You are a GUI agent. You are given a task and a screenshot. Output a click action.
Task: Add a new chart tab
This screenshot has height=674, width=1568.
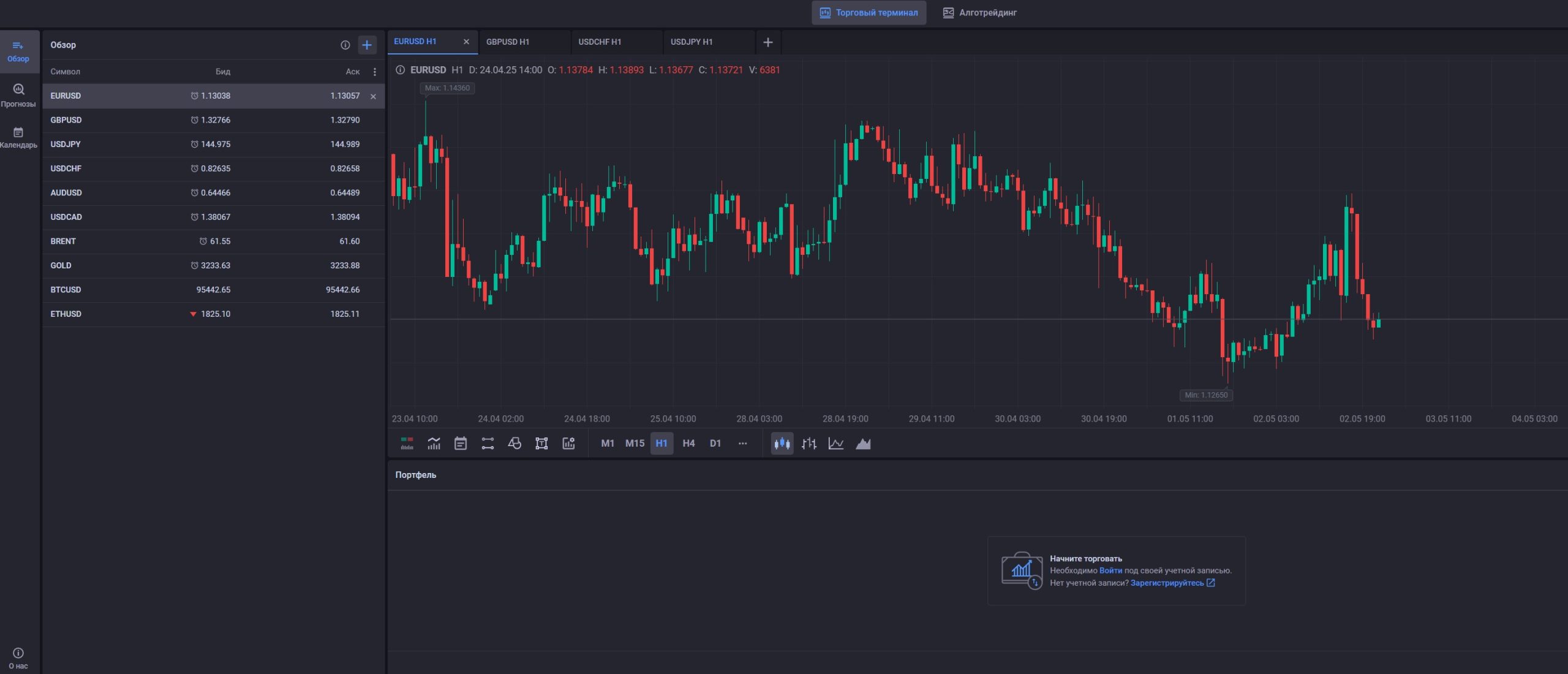768,42
